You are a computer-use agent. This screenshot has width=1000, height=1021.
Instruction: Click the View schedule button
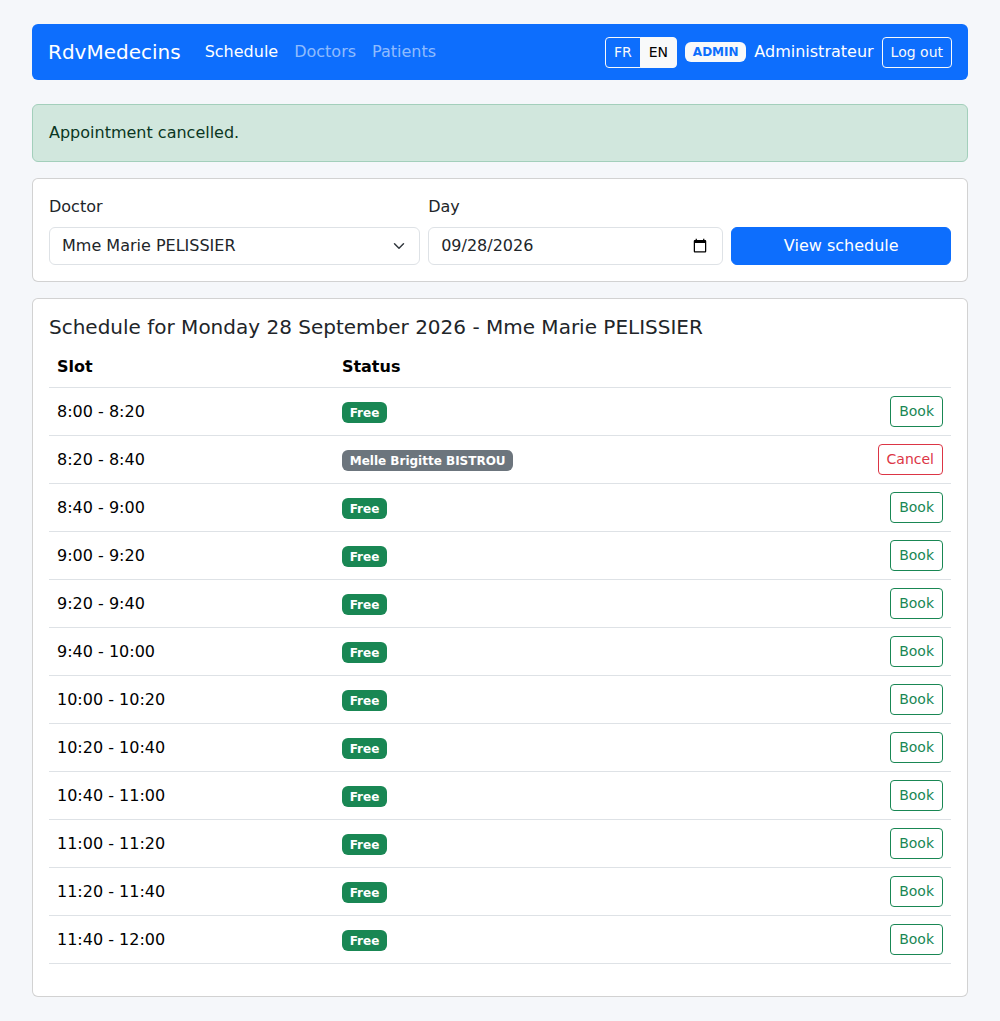840,246
